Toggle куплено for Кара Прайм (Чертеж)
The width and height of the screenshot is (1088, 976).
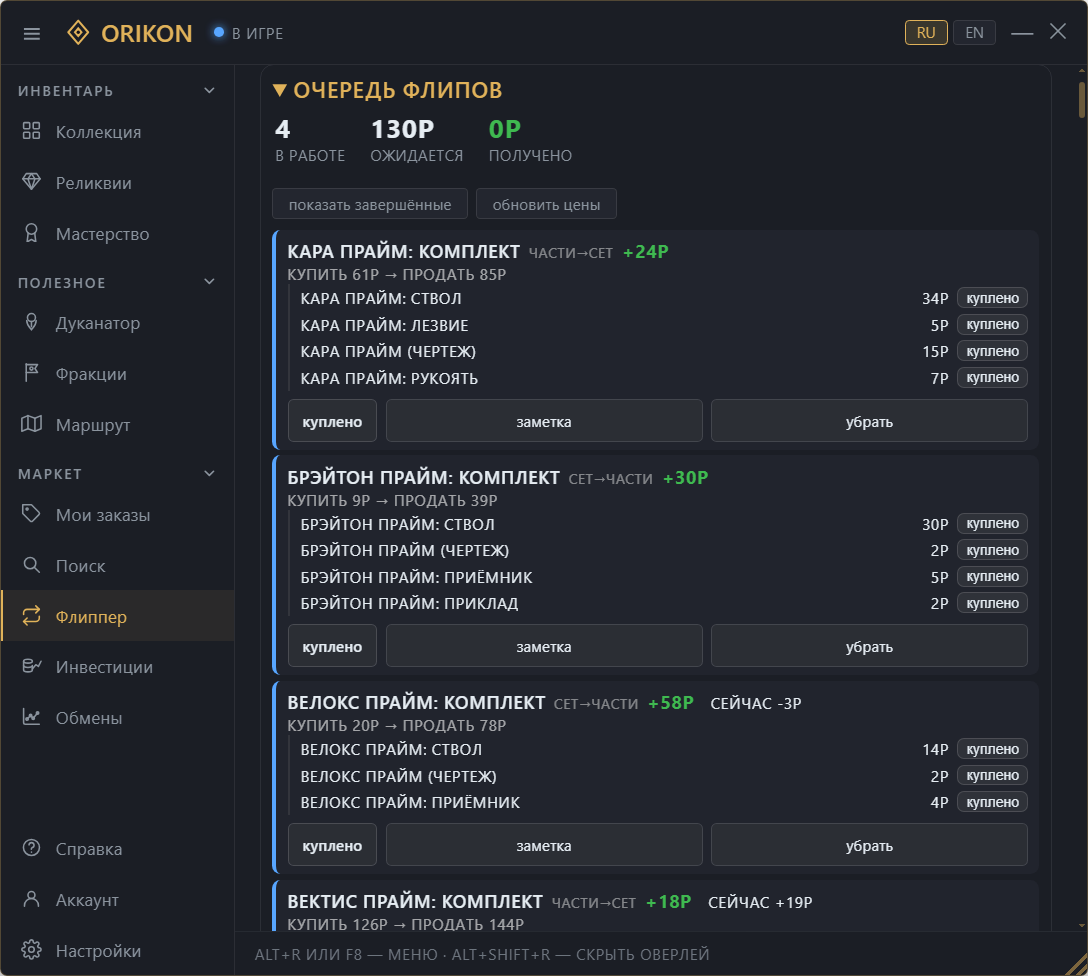(x=992, y=352)
